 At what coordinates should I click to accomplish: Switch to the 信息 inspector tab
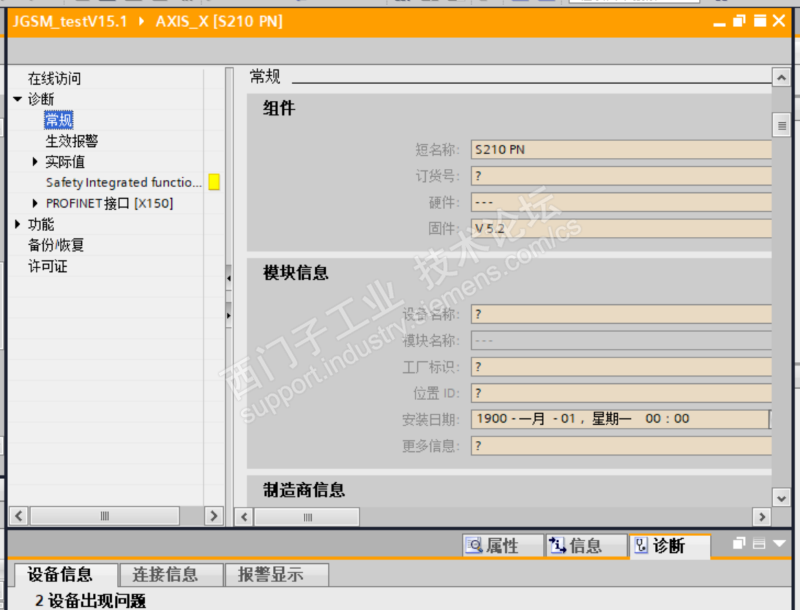(586, 546)
